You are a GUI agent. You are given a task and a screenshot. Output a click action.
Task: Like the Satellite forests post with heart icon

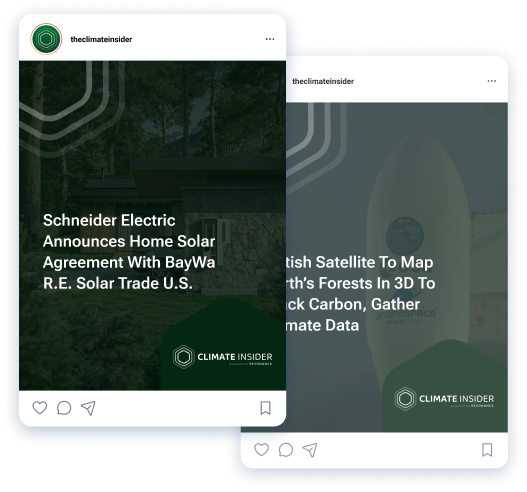261,450
